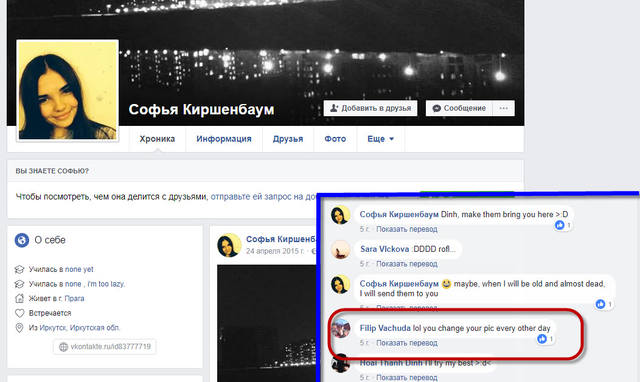Open the large profile picture
The height and width of the screenshot is (382, 640).
68,91
